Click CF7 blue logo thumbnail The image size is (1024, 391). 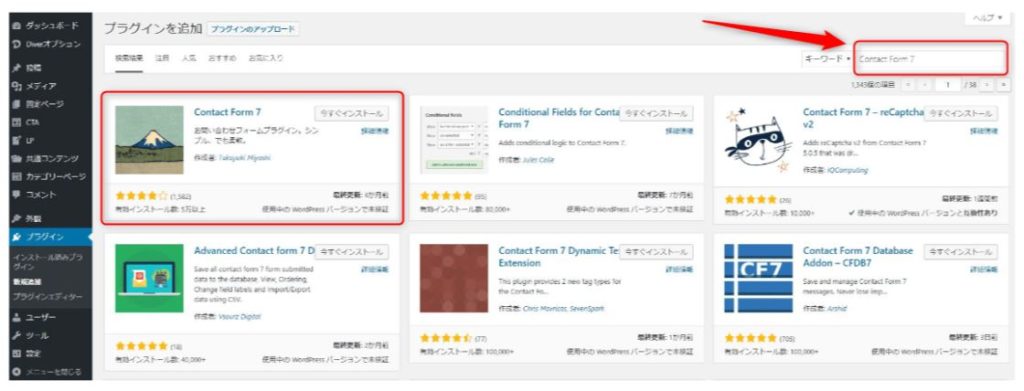click(x=758, y=278)
